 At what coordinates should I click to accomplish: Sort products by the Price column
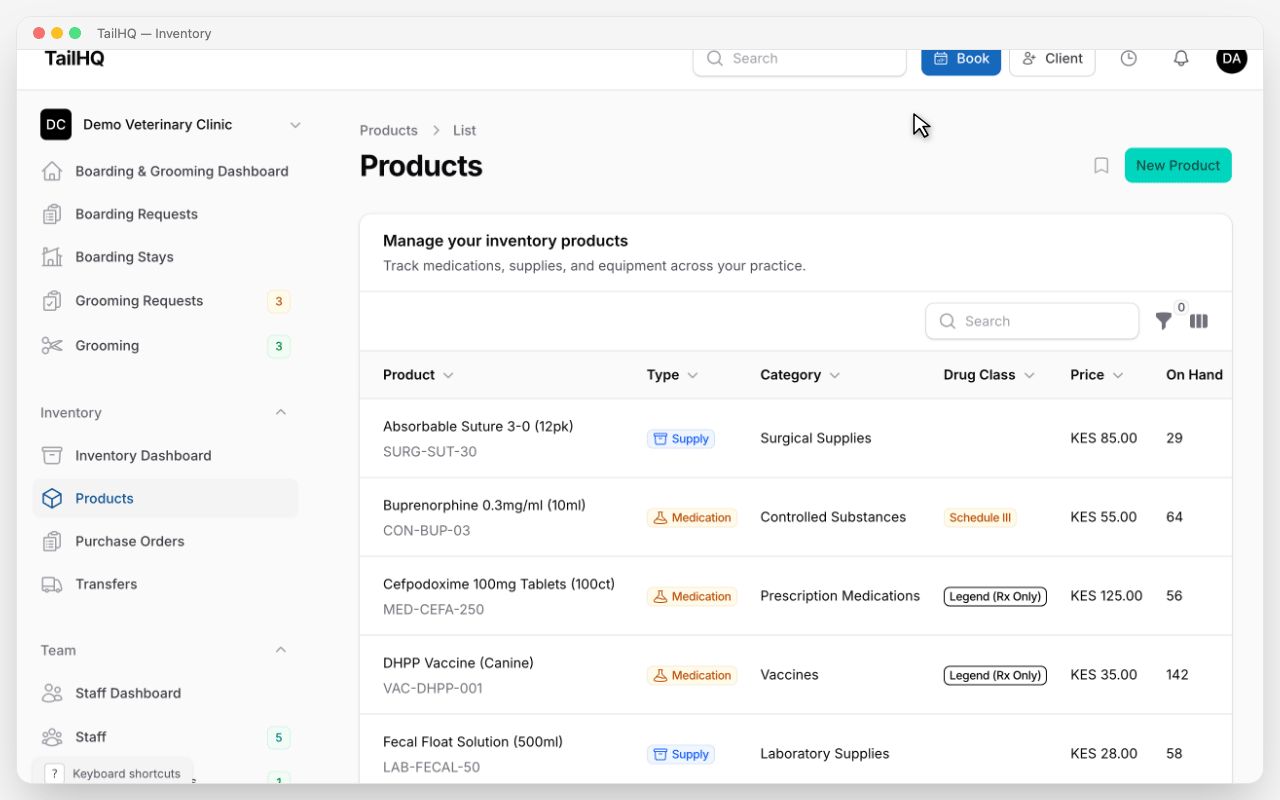tap(1096, 374)
